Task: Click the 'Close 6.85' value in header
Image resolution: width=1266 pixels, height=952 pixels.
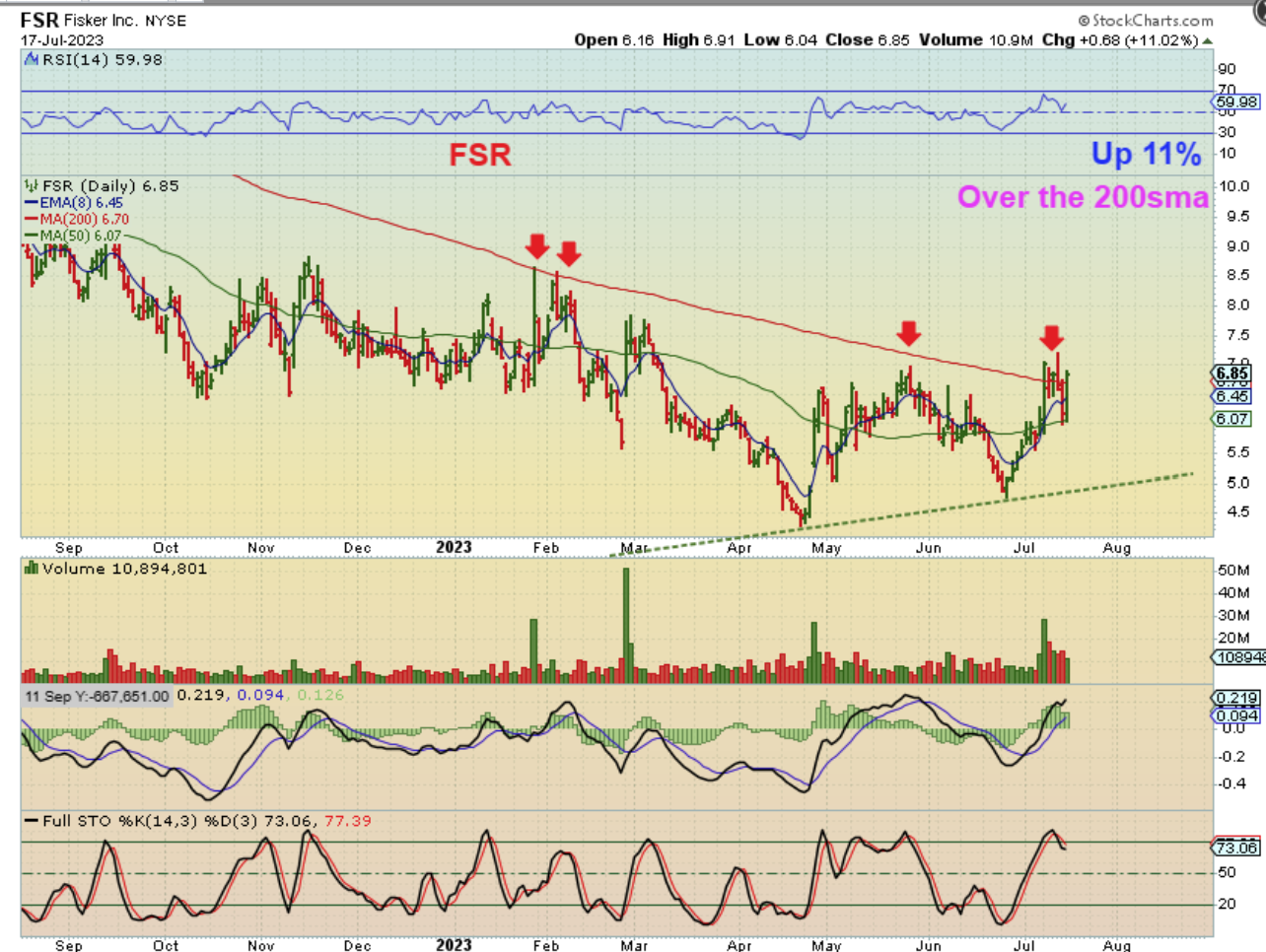Action: click(868, 40)
